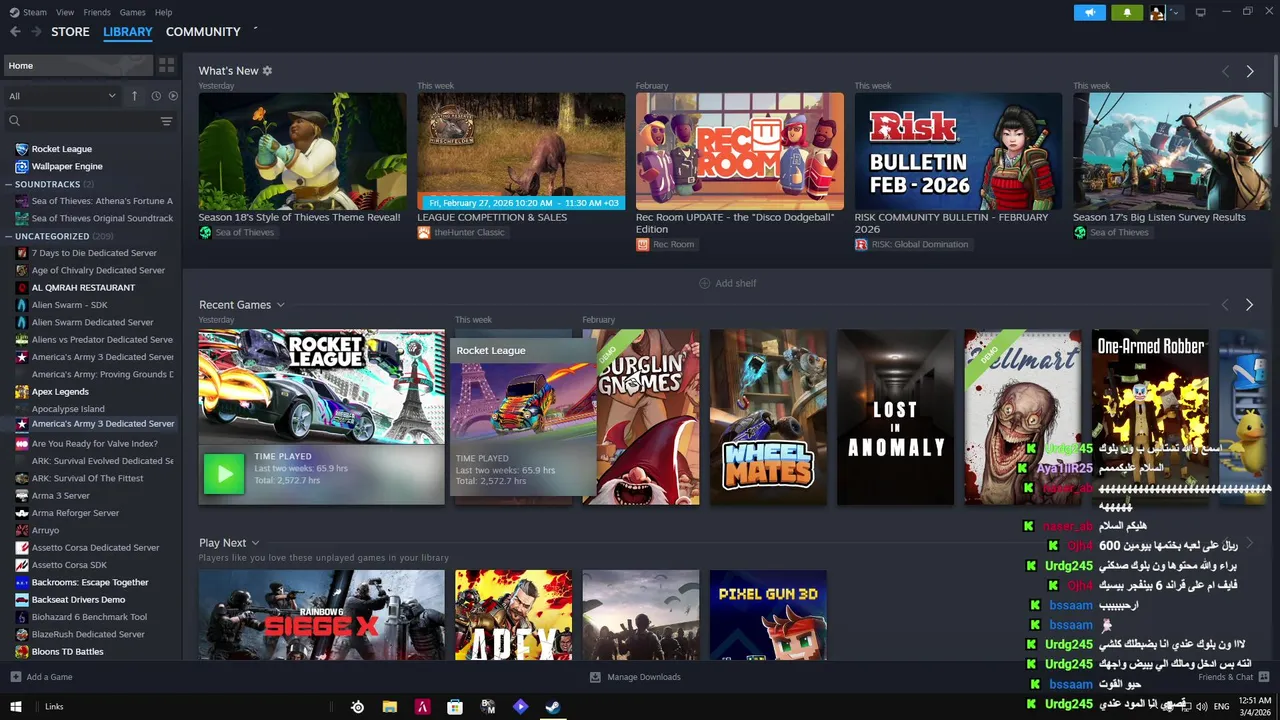The image size is (1280, 720).
Task: Open Friends & Chat panel
Action: click(x=1232, y=677)
